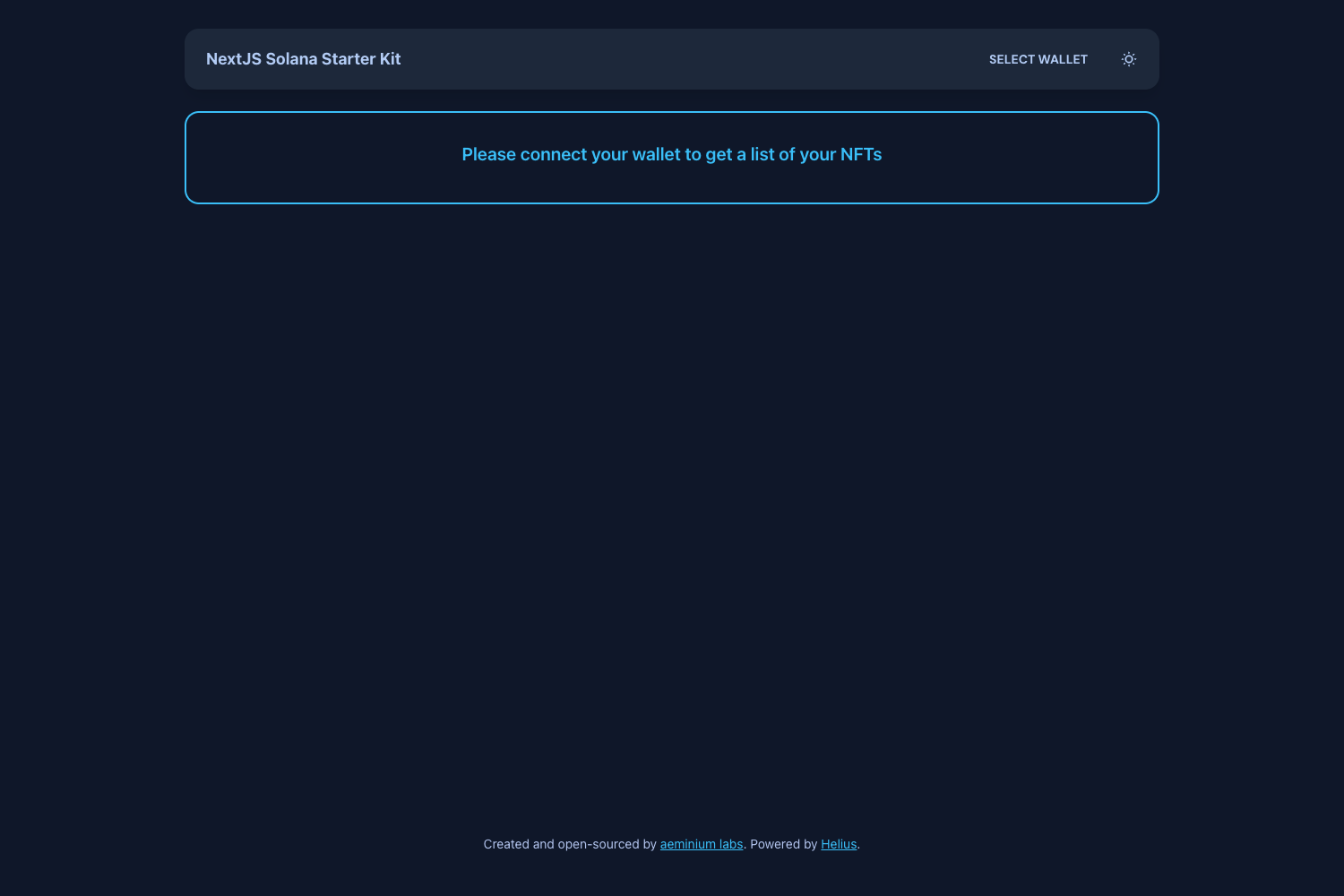This screenshot has height=896, width=1344.
Task: Click the word 'WALLET' in the header button
Action: pyautogui.click(x=1063, y=59)
